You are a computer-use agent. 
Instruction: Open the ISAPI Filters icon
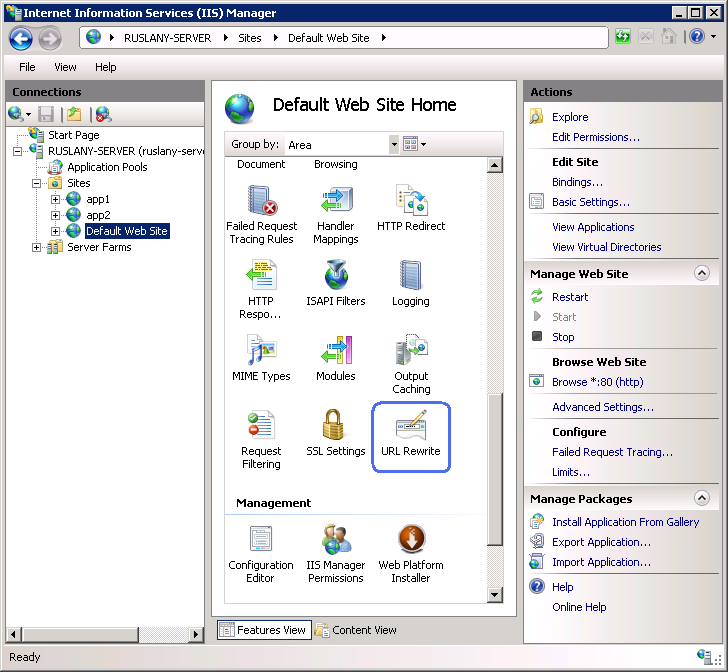point(335,284)
